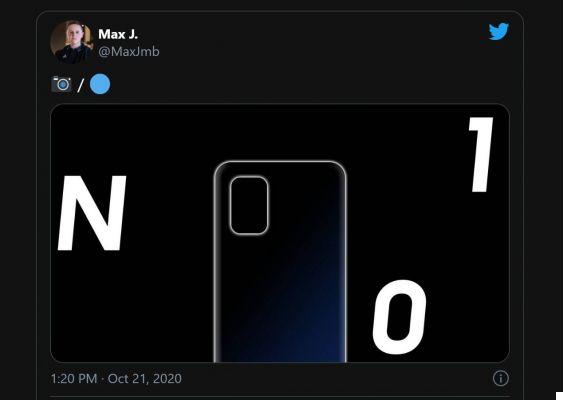Click the small white fragment at bottom-right corner
This screenshot has width=563, height=400.
pos(559,396)
